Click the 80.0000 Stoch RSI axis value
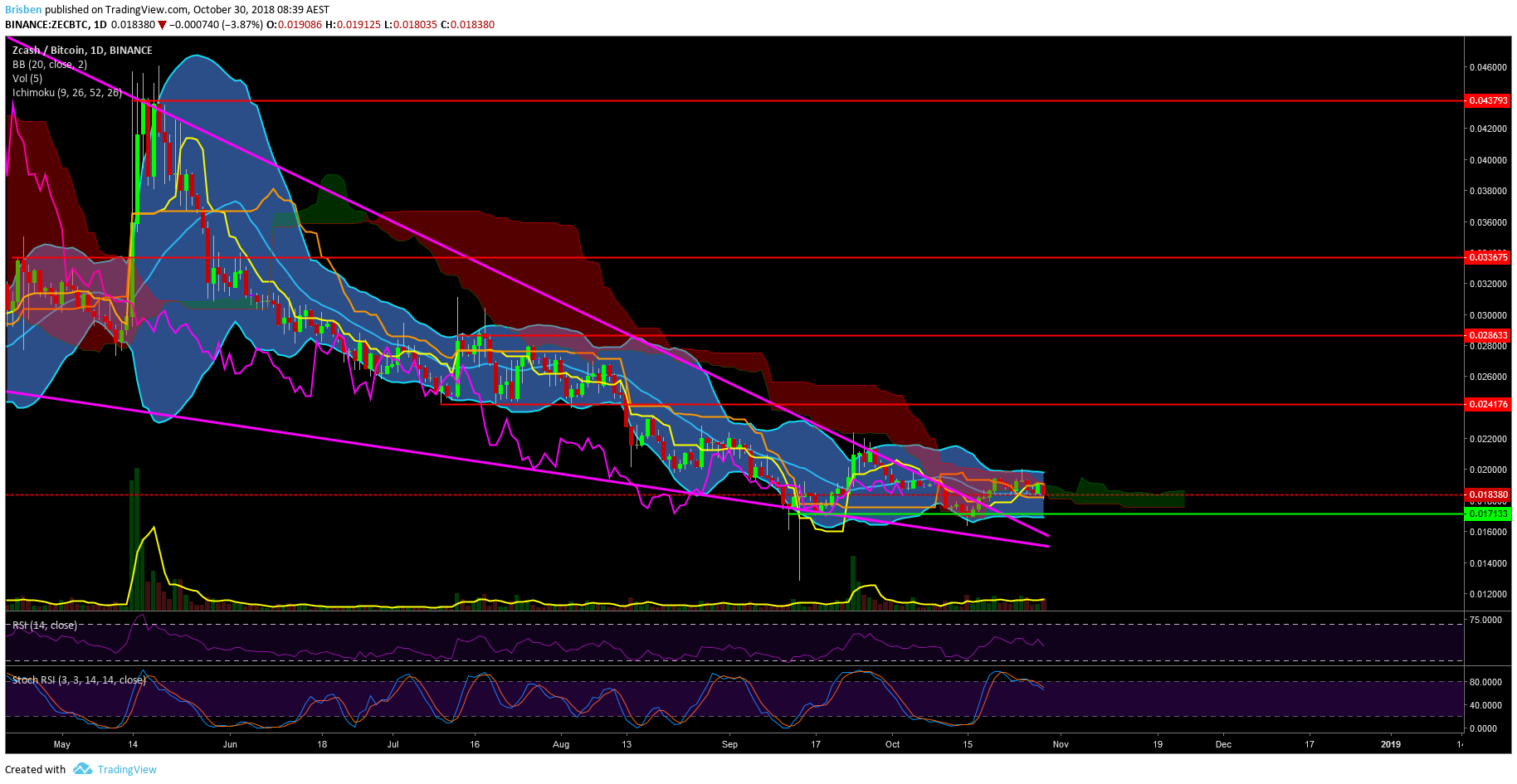The image size is (1517, 784). 1485,682
